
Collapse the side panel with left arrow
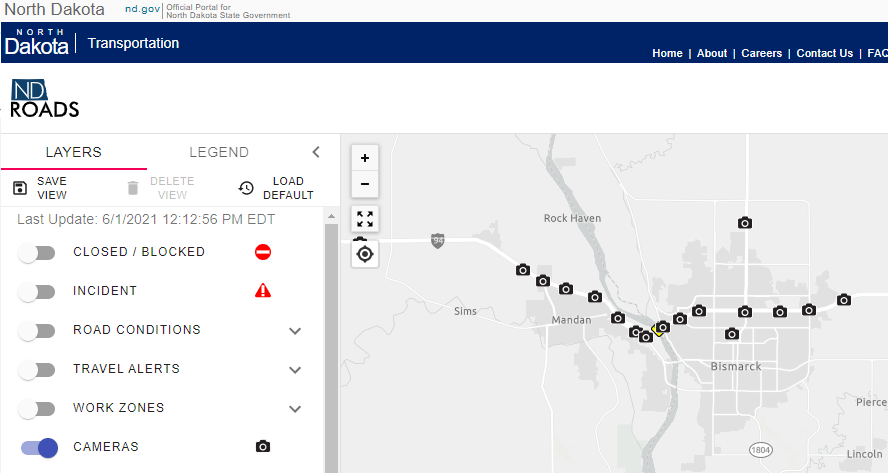(x=316, y=152)
